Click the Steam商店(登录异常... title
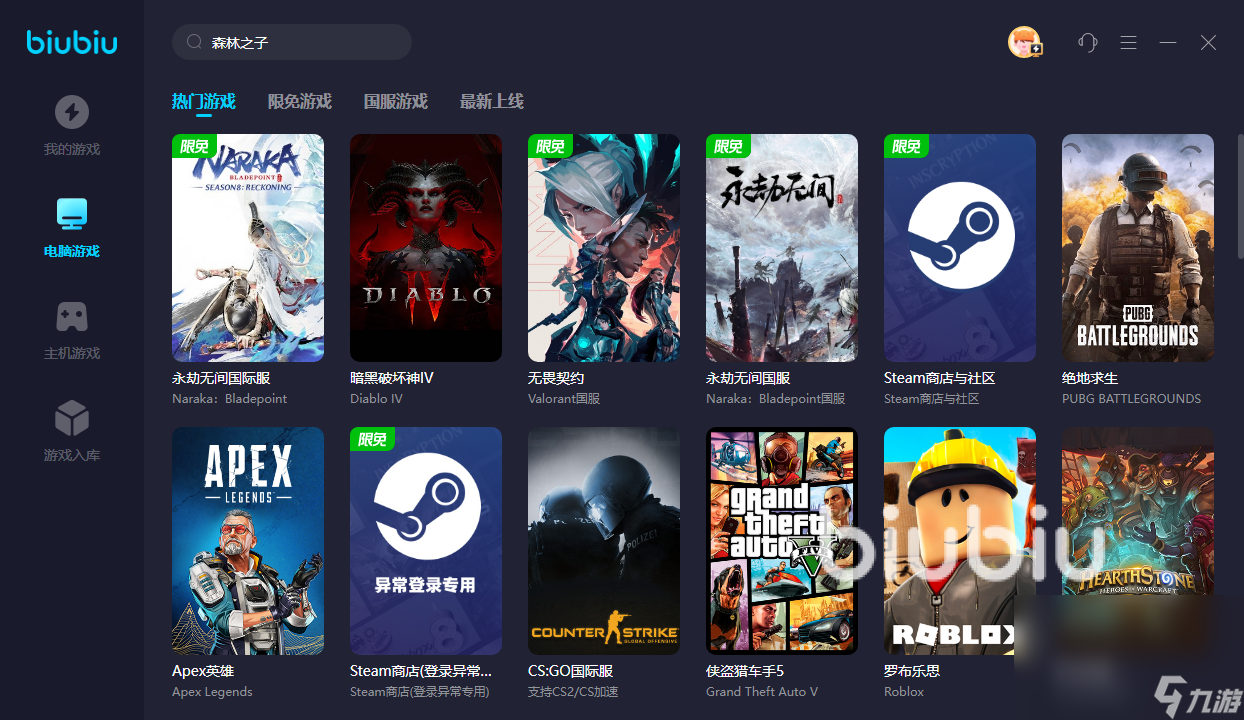Image resolution: width=1244 pixels, height=720 pixels. (421, 671)
